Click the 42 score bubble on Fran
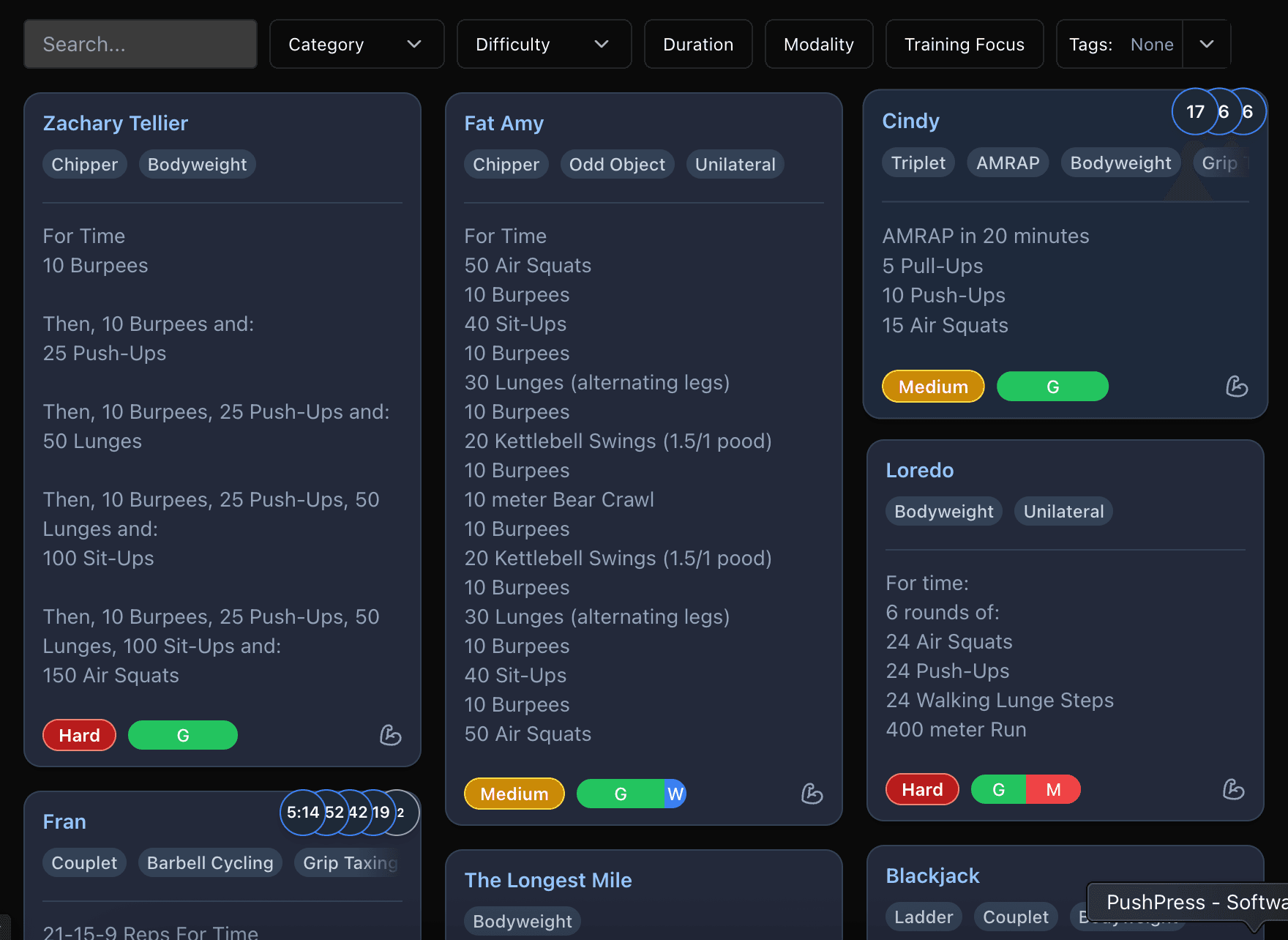1288x940 pixels. (x=358, y=813)
